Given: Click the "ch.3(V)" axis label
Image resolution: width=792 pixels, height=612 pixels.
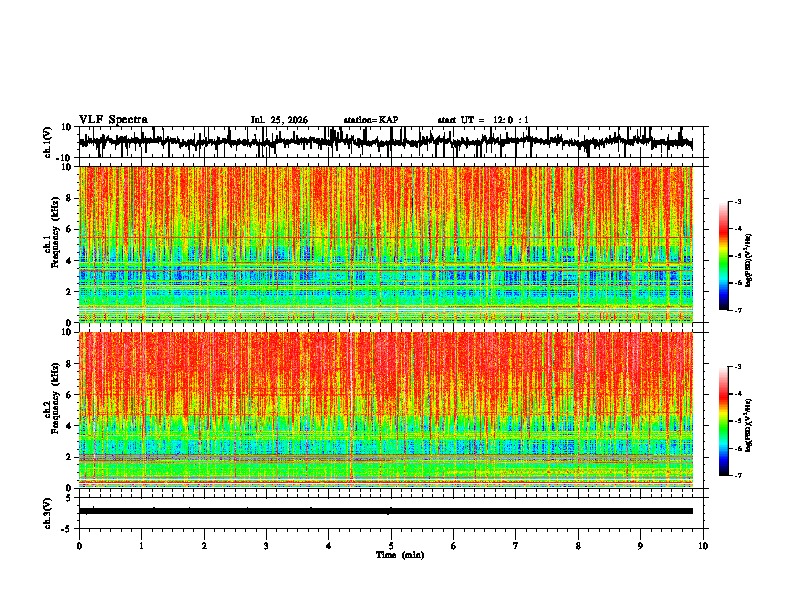Looking at the screenshot, I should click(48, 513).
